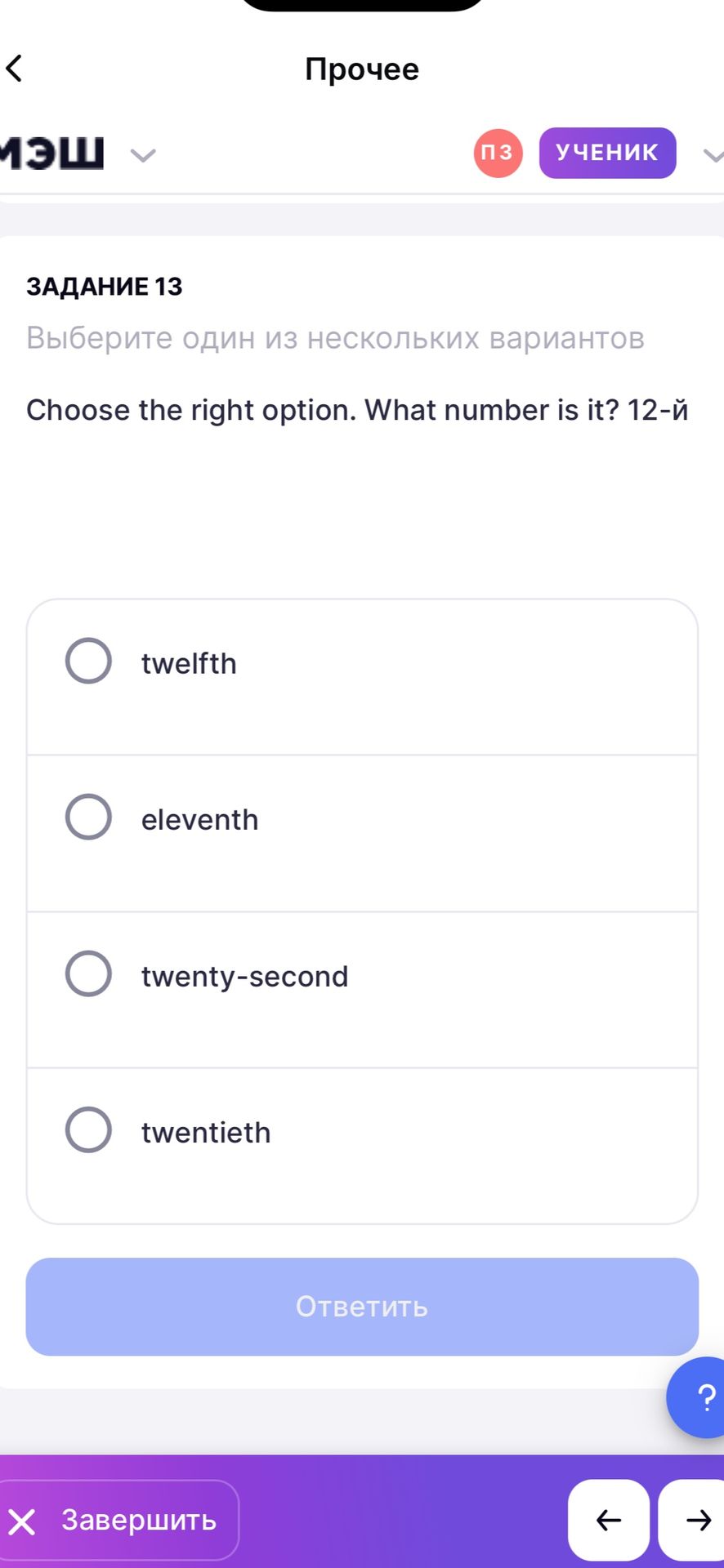724x1568 pixels.
Task: Expand the chevron next to МЭШ logo
Action: pyautogui.click(x=143, y=154)
